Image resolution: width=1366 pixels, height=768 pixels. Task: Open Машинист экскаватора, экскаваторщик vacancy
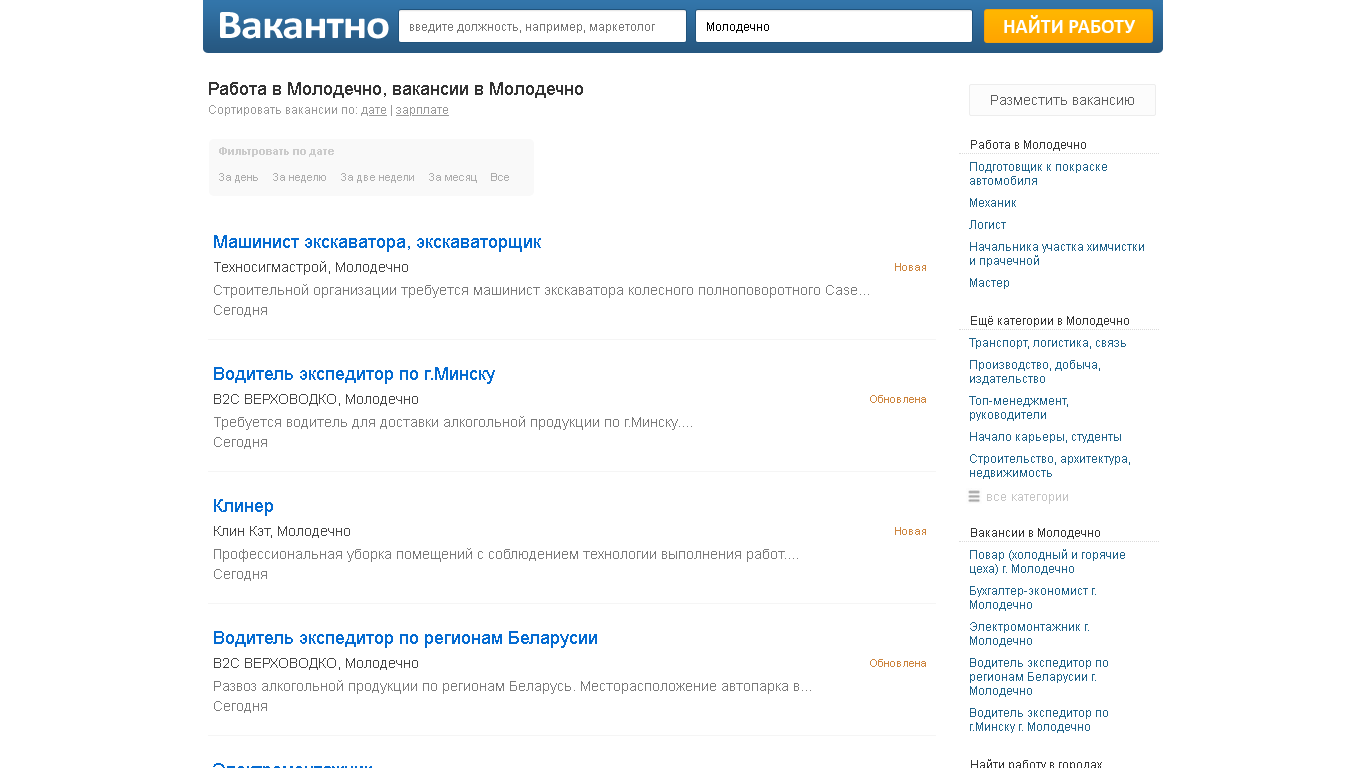point(377,242)
